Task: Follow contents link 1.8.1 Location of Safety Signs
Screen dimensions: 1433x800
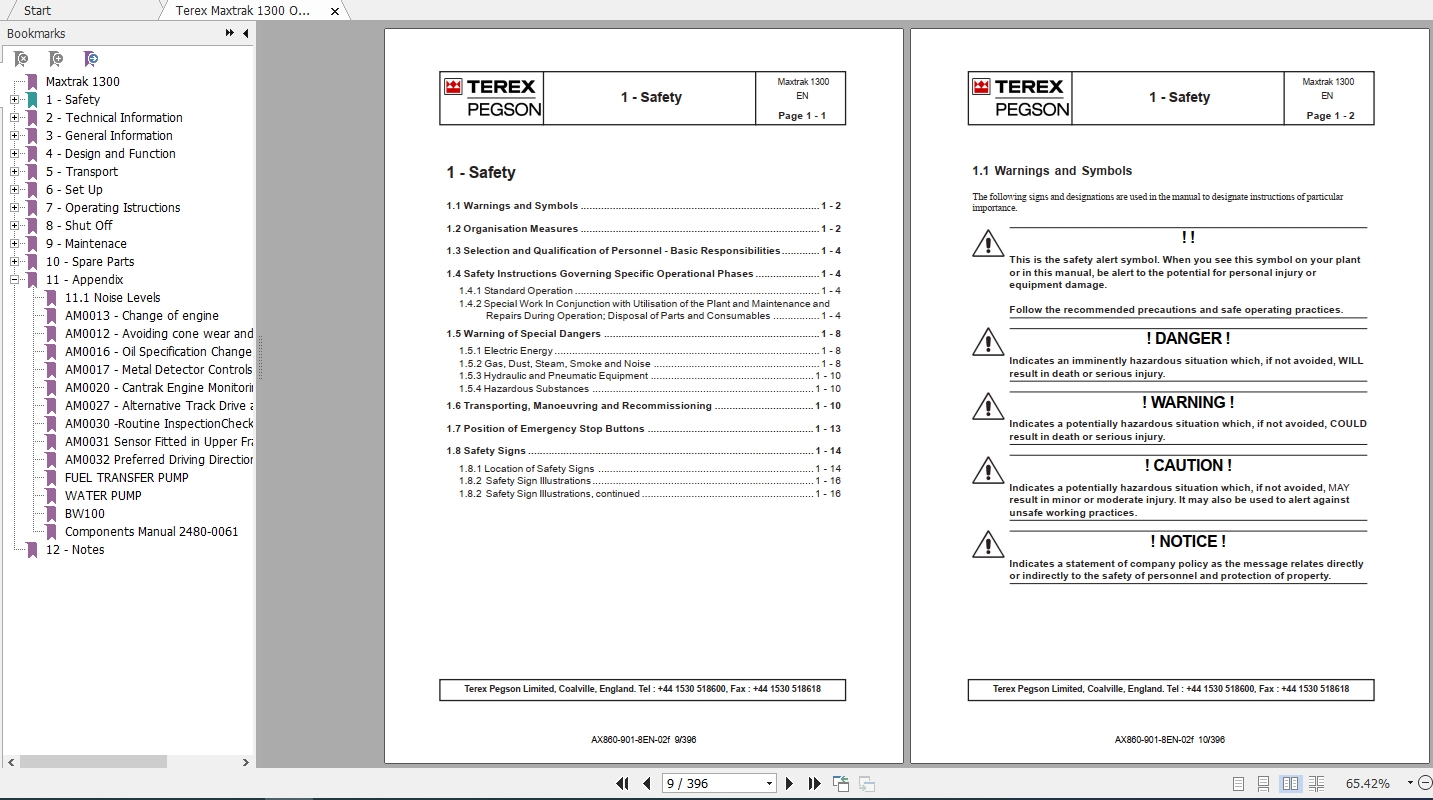Action: point(650,469)
